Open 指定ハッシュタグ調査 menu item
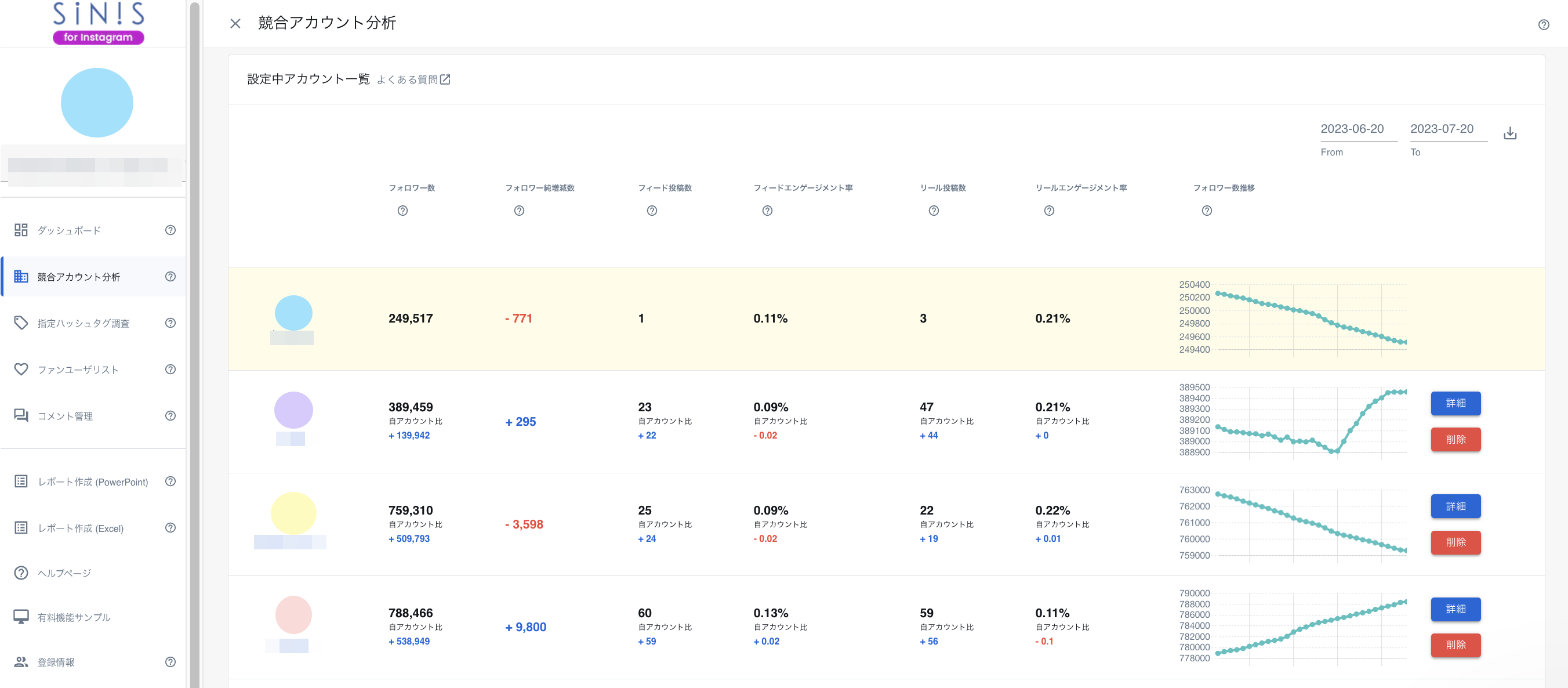The width and height of the screenshot is (1568, 688). (x=84, y=323)
